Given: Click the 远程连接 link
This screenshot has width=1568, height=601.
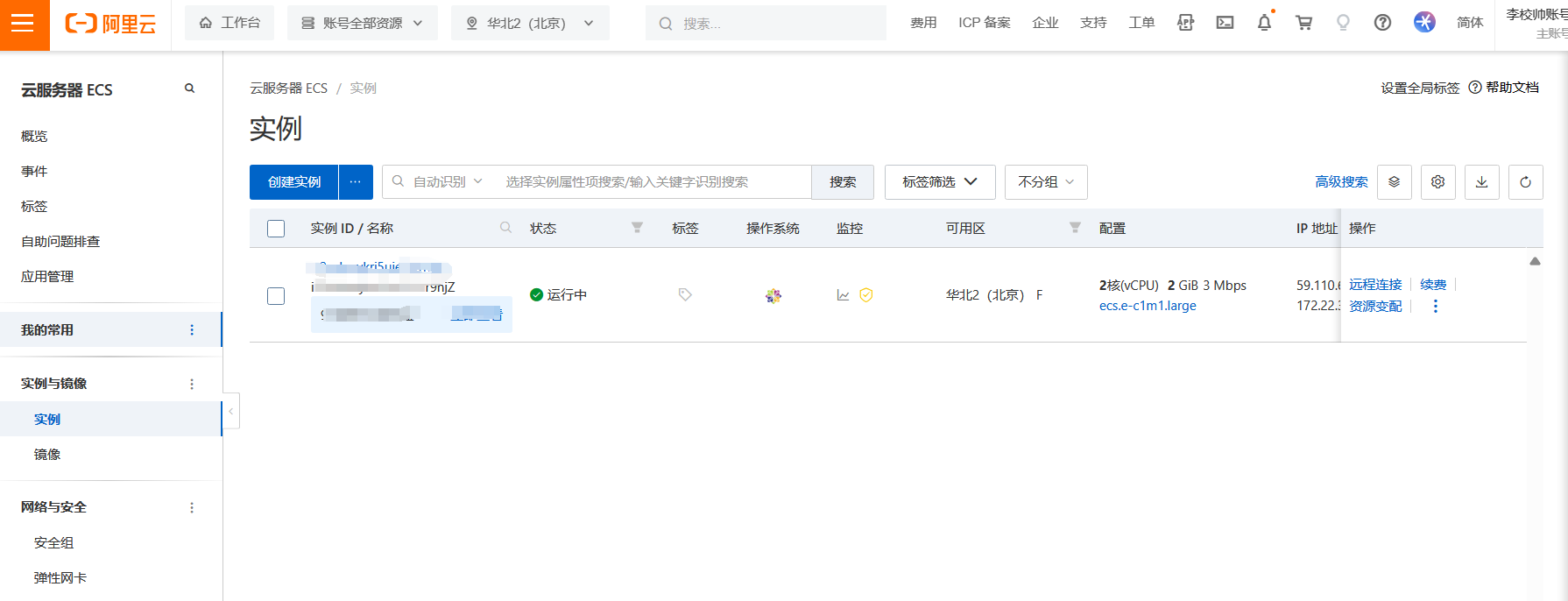Looking at the screenshot, I should coord(1374,285).
